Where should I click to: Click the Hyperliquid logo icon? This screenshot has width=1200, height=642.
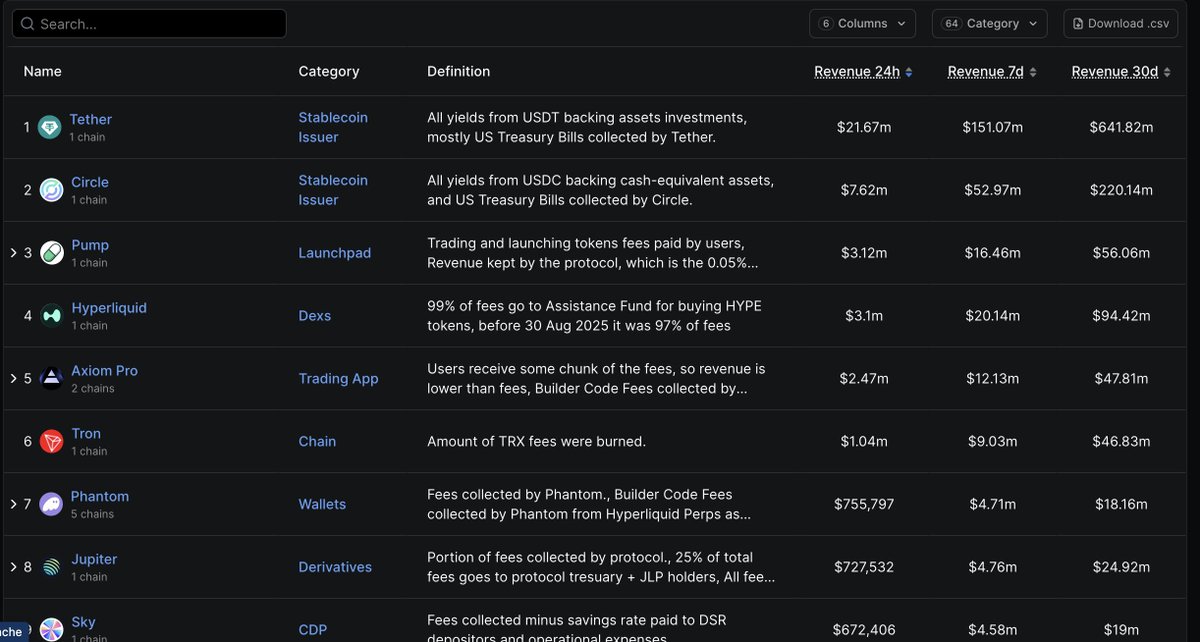pyautogui.click(x=52, y=316)
